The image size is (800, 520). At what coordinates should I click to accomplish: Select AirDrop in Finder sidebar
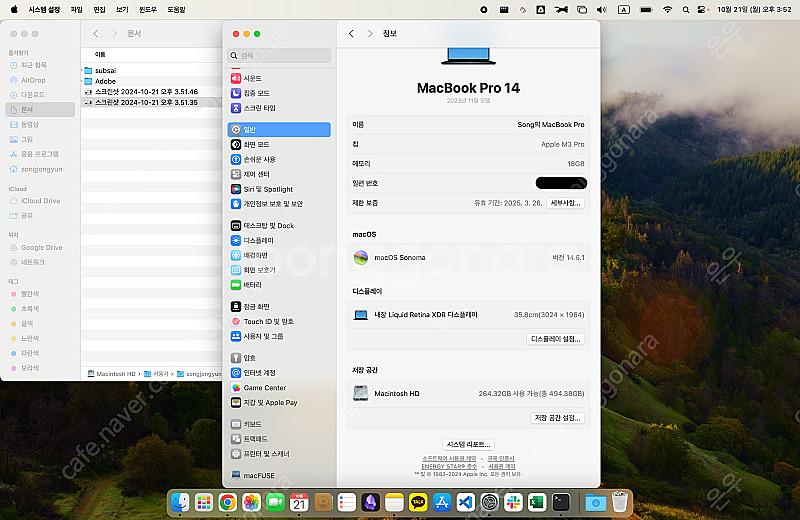pos(28,80)
